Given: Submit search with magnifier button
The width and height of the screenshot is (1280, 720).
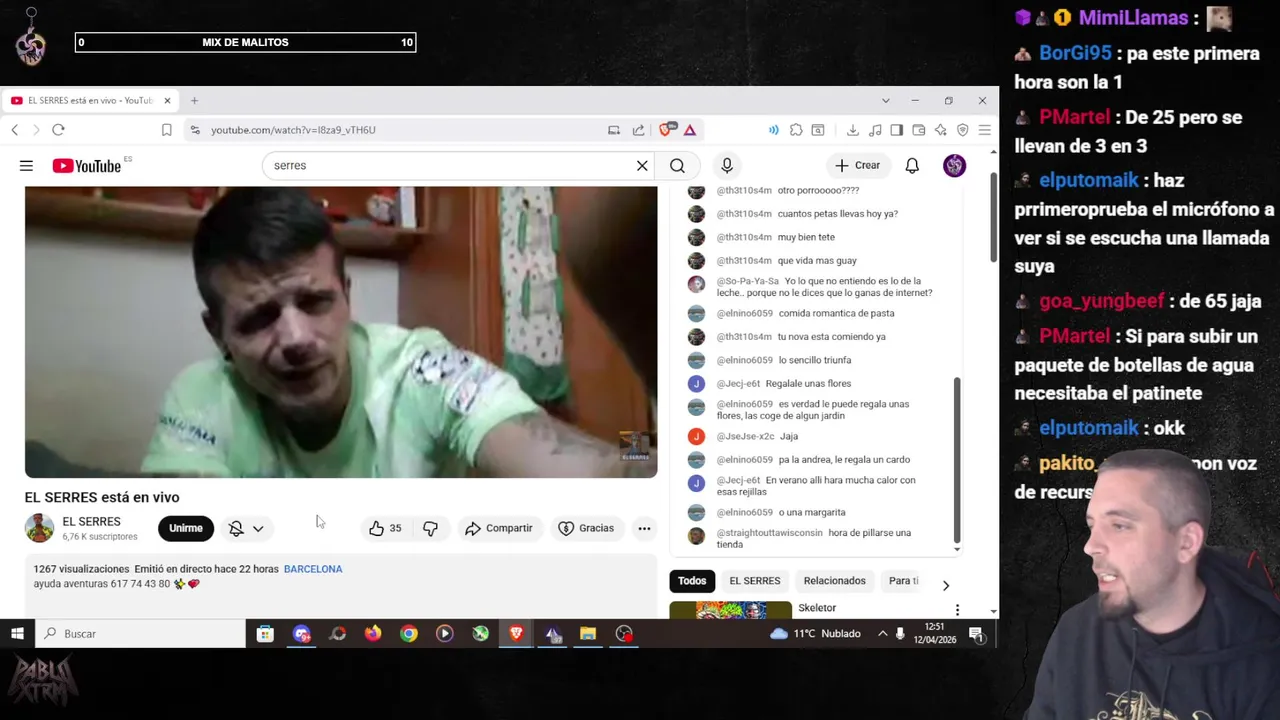Looking at the screenshot, I should tap(677, 166).
